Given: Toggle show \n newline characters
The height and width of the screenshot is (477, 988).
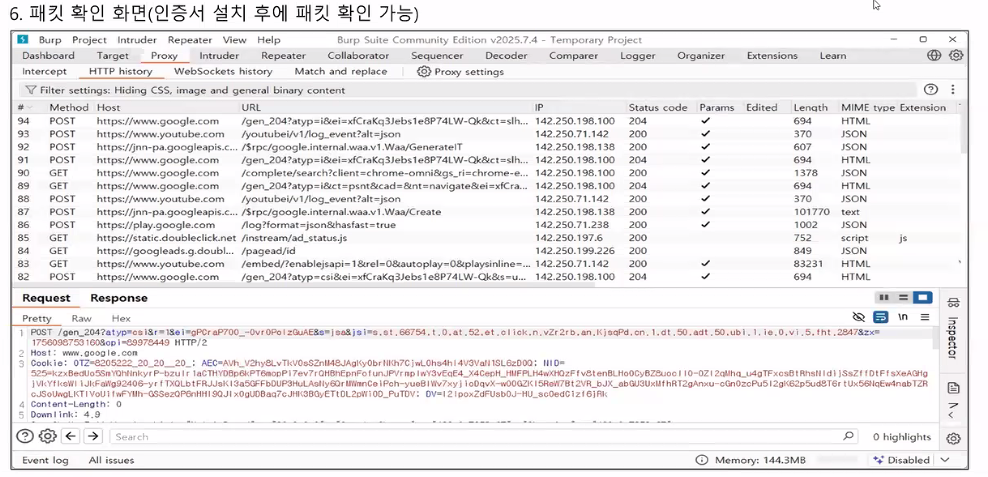Looking at the screenshot, I should 903,317.
